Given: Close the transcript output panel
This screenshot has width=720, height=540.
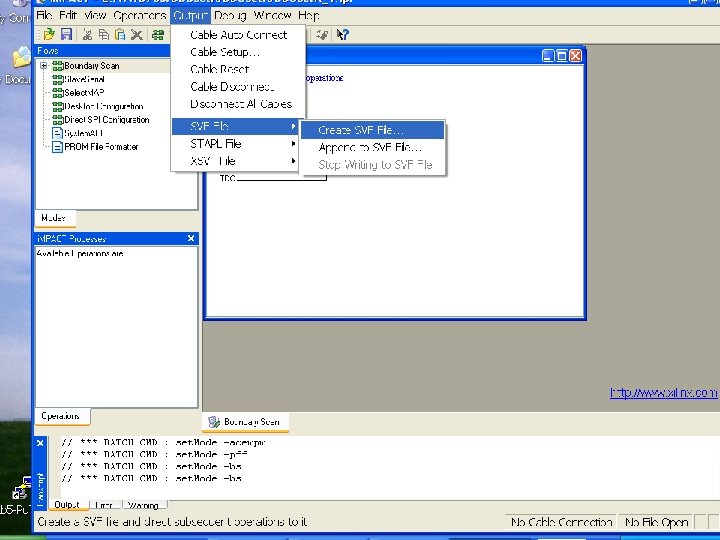Looking at the screenshot, I should coord(40,443).
